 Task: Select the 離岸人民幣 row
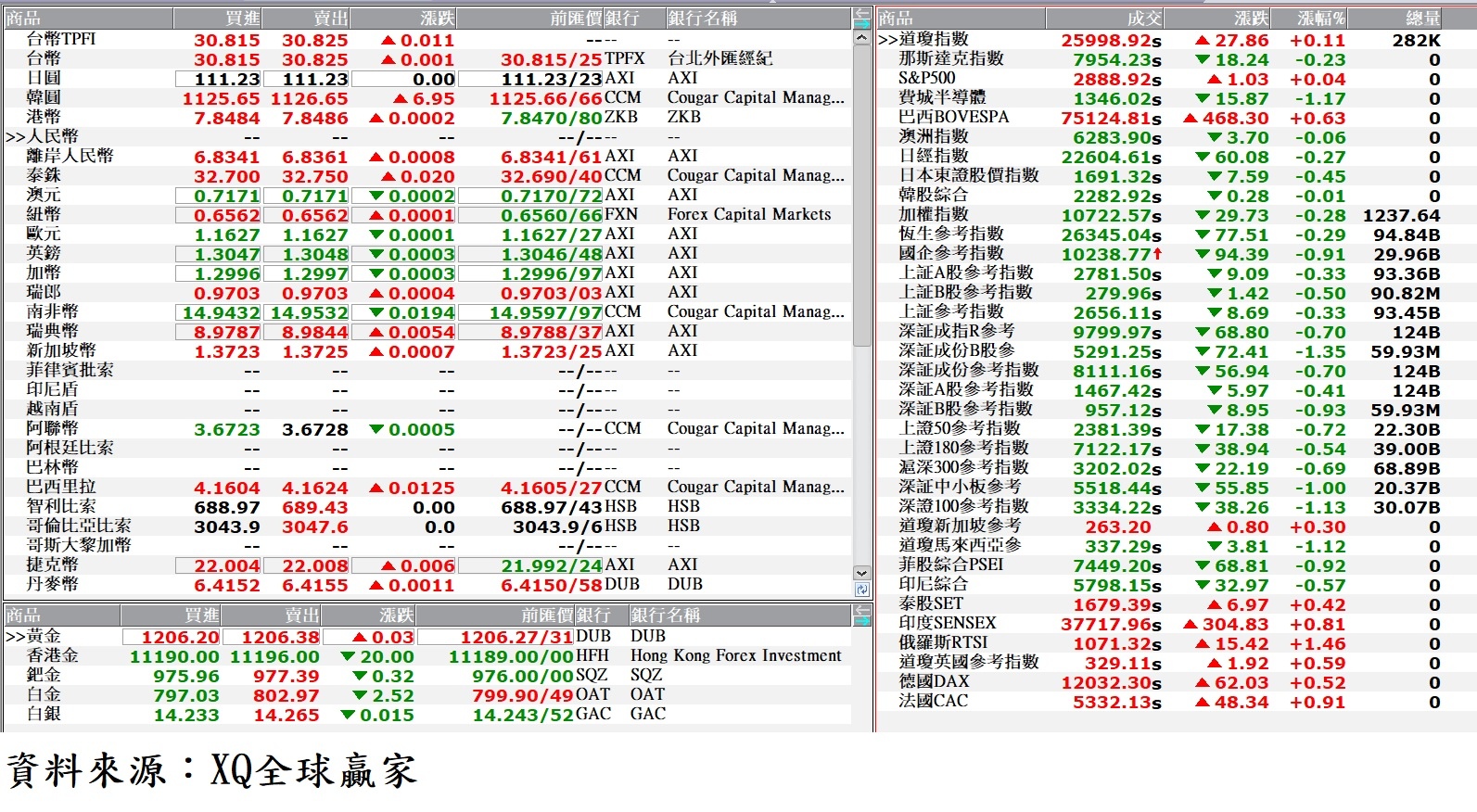pyautogui.click(x=427, y=156)
